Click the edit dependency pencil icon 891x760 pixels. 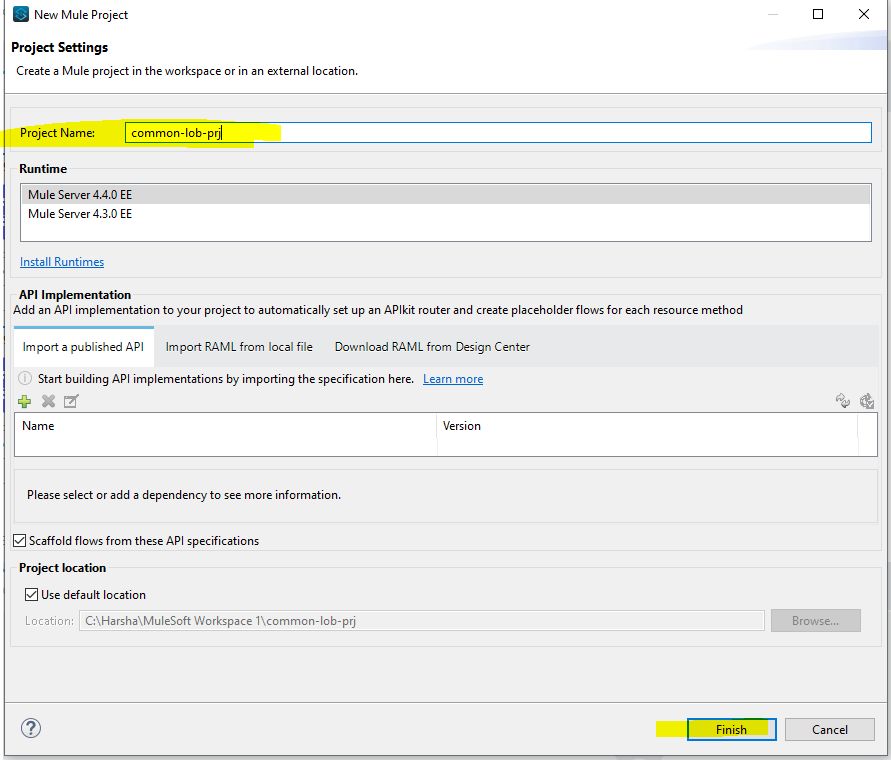(71, 401)
